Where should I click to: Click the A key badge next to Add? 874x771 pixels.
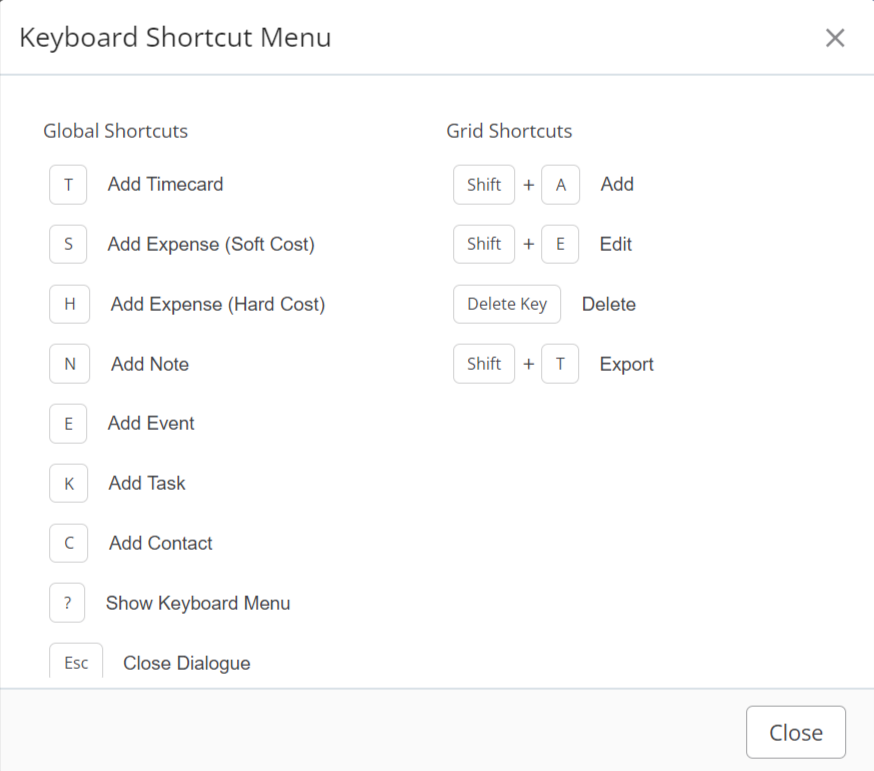[x=560, y=185]
